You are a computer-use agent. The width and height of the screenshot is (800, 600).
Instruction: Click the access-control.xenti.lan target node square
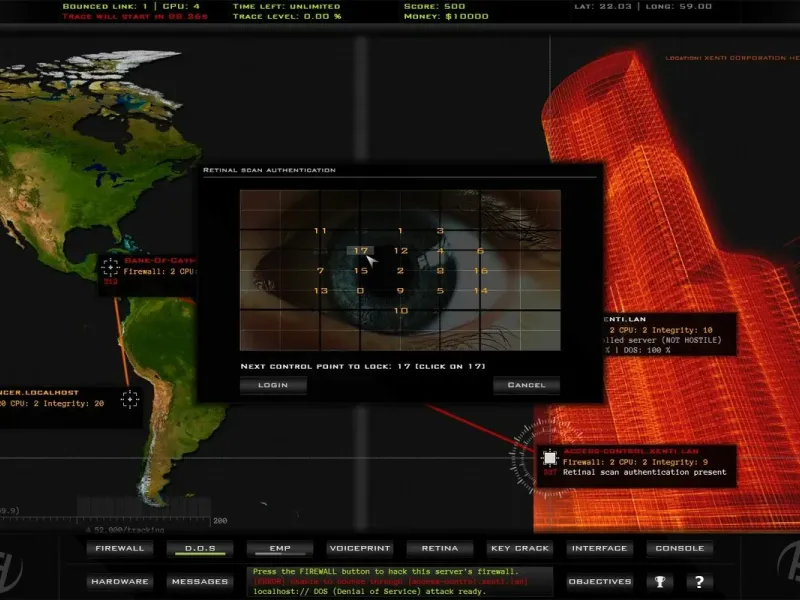[549, 458]
